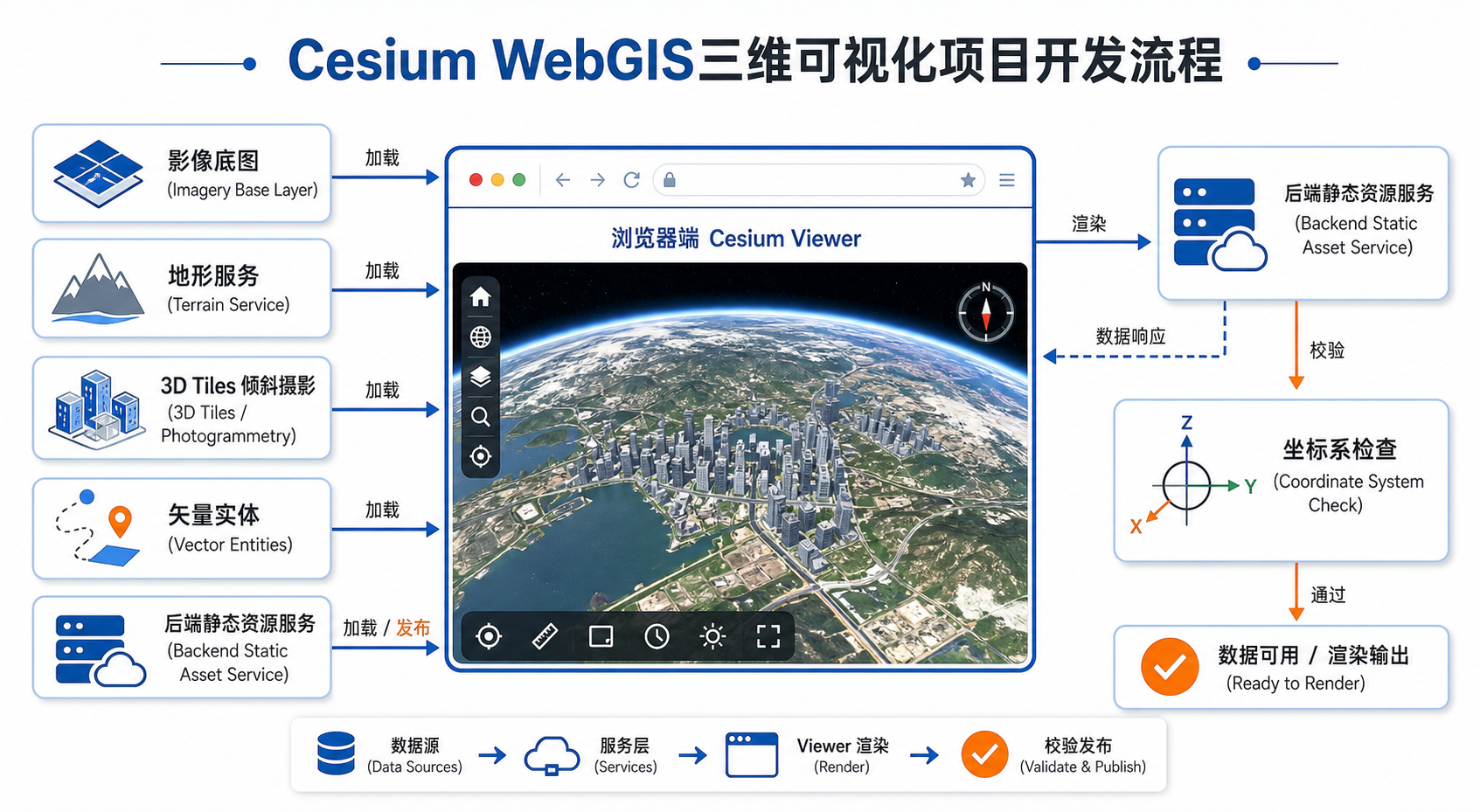This screenshot has height=812, width=1480.
Task: Click the left 后端静态资源服务 heading text
Action: 240,623
